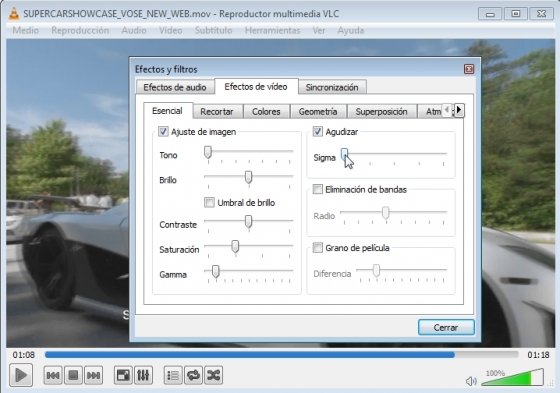
Task: Open the Herramientas menu
Action: [x=272, y=30]
